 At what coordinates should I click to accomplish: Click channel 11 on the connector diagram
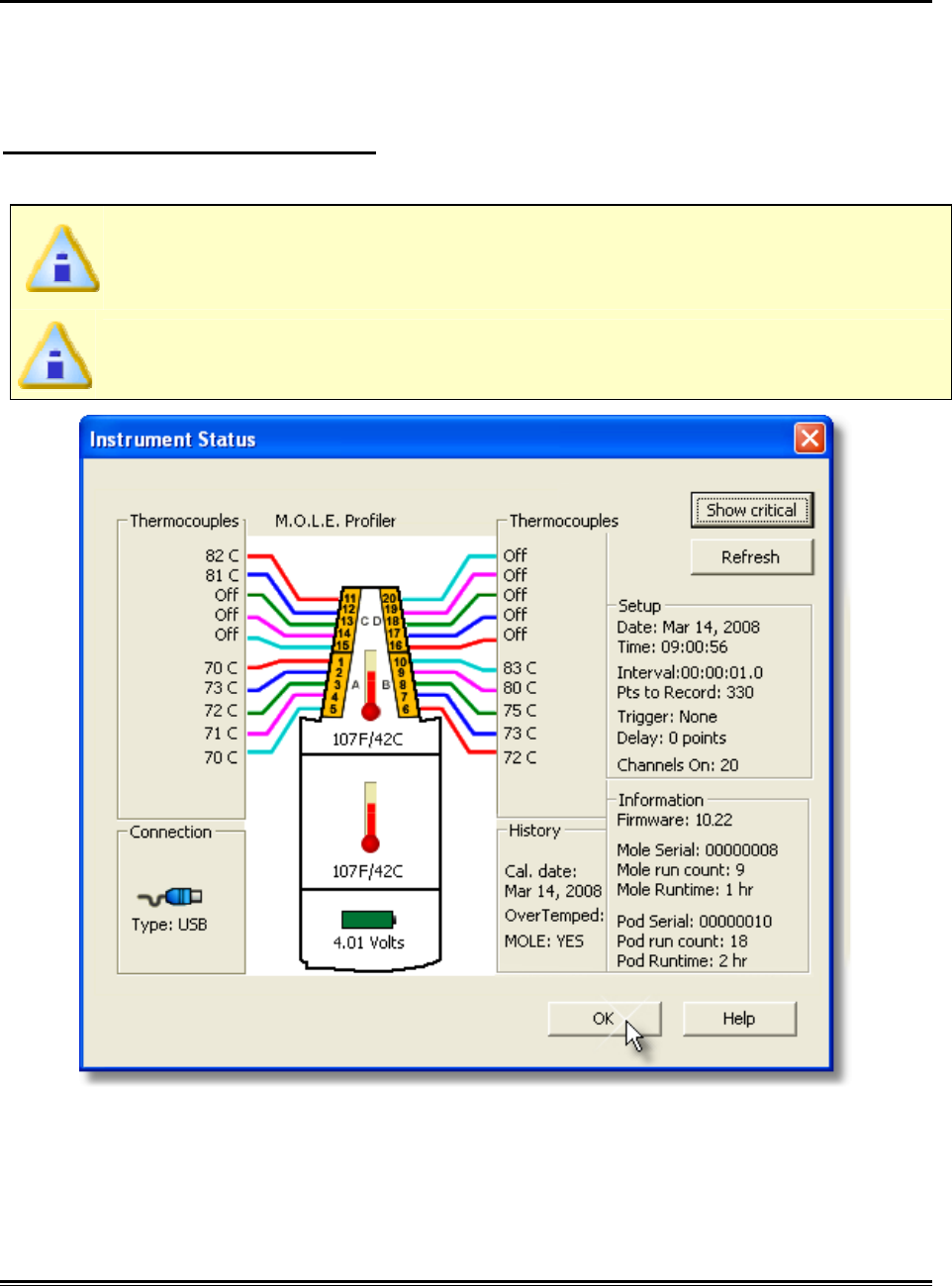click(x=349, y=598)
